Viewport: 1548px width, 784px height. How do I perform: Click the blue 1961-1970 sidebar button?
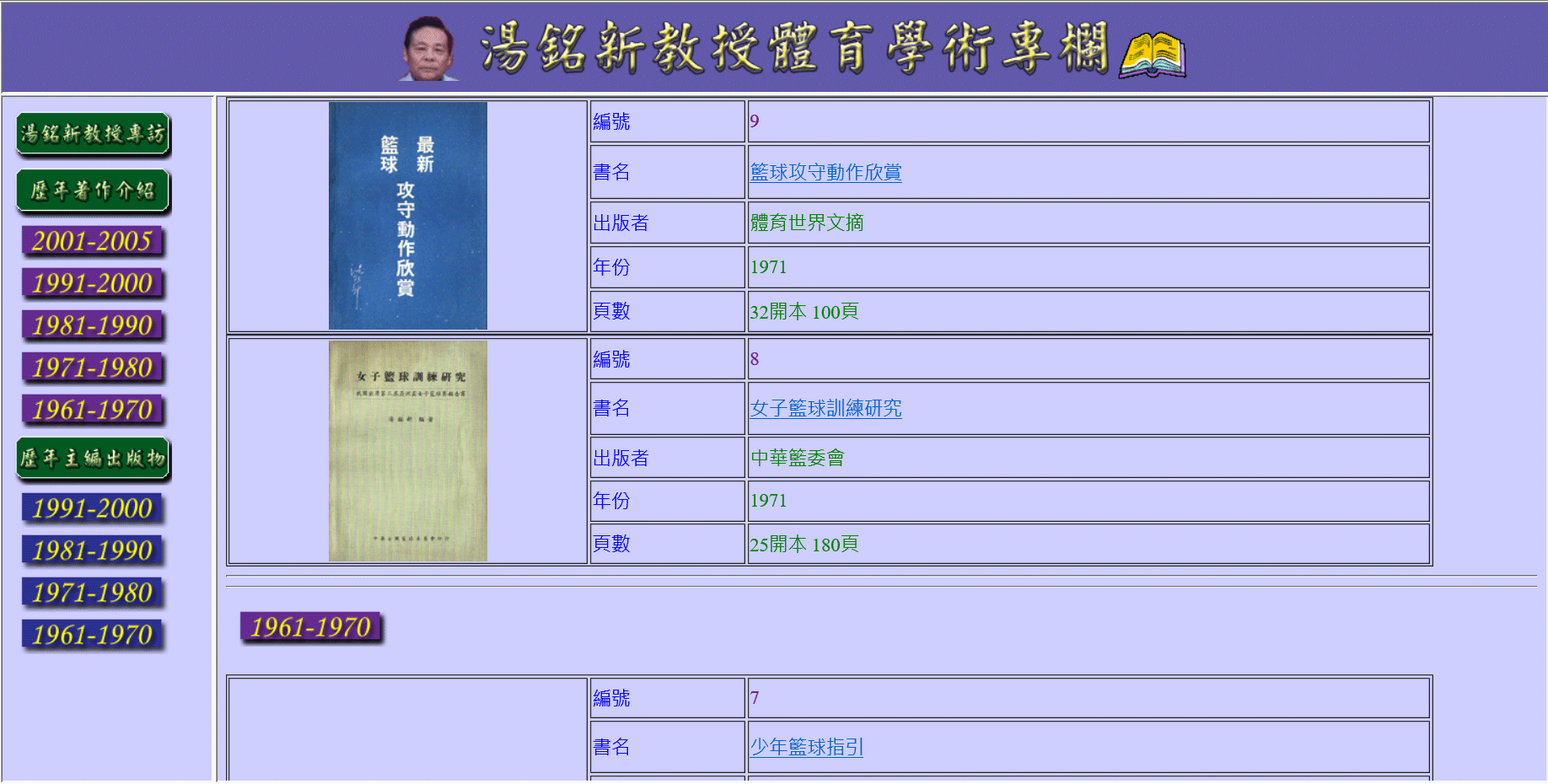[93, 636]
